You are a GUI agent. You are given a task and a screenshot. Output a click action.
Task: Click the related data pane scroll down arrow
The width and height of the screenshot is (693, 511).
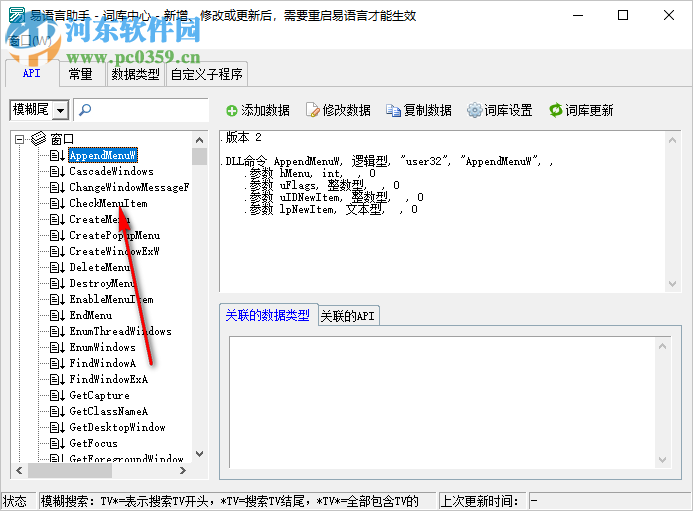662,460
